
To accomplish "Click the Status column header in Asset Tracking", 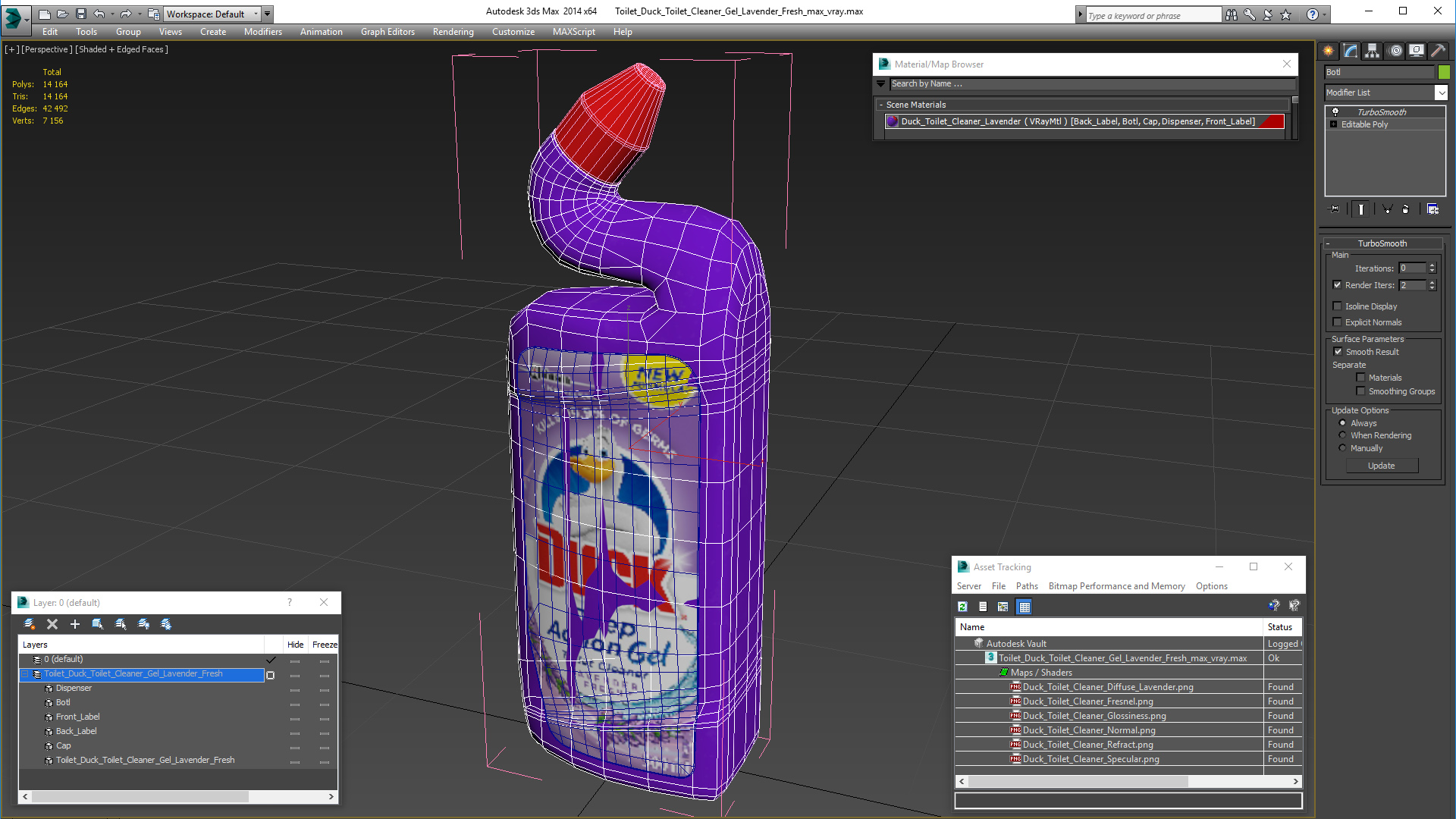I will (1282, 627).
